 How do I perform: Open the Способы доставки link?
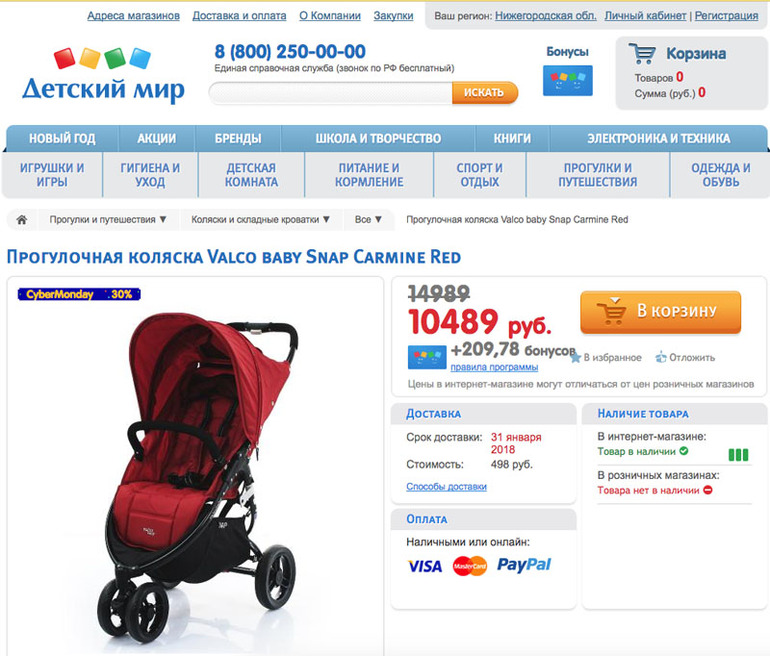click(x=446, y=487)
